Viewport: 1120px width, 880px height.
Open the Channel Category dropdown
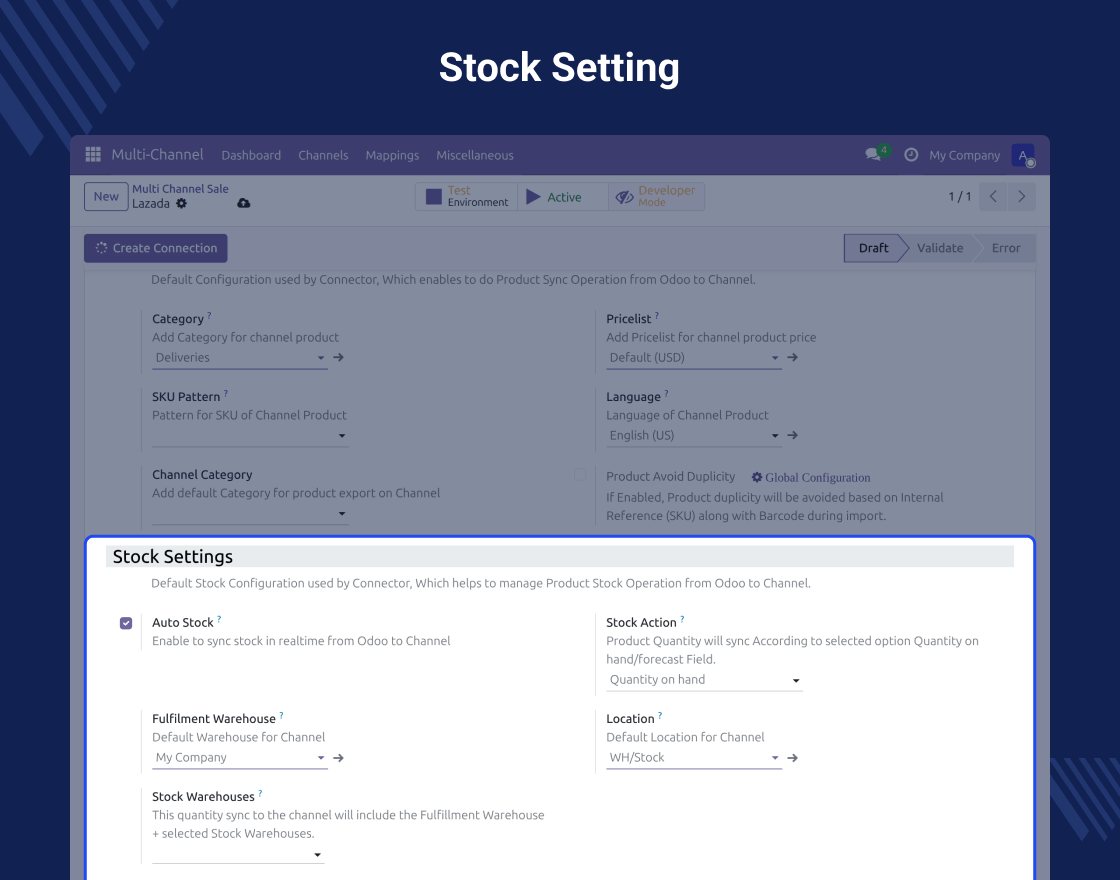(250, 513)
